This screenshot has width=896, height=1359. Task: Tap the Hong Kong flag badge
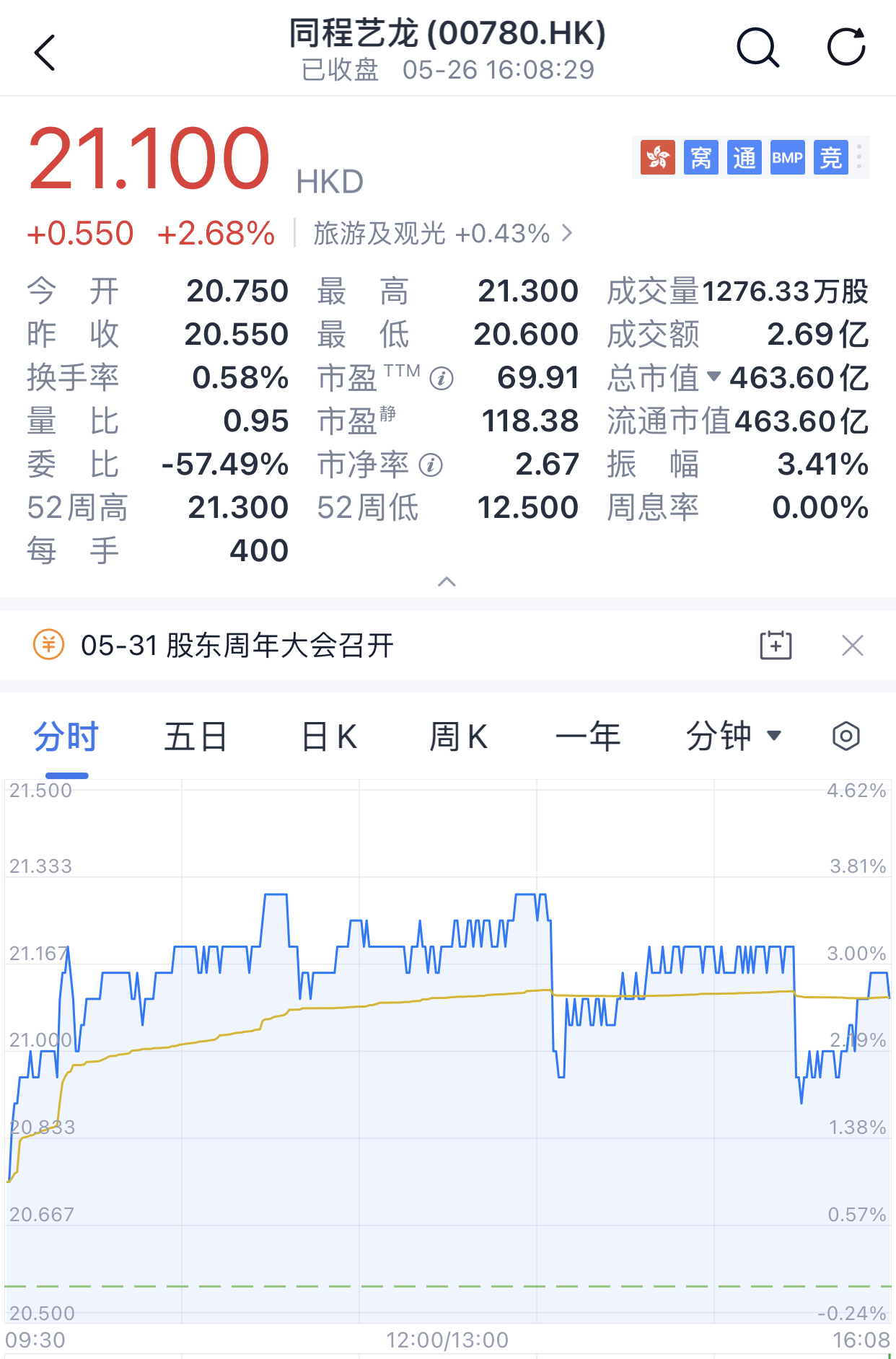657,157
